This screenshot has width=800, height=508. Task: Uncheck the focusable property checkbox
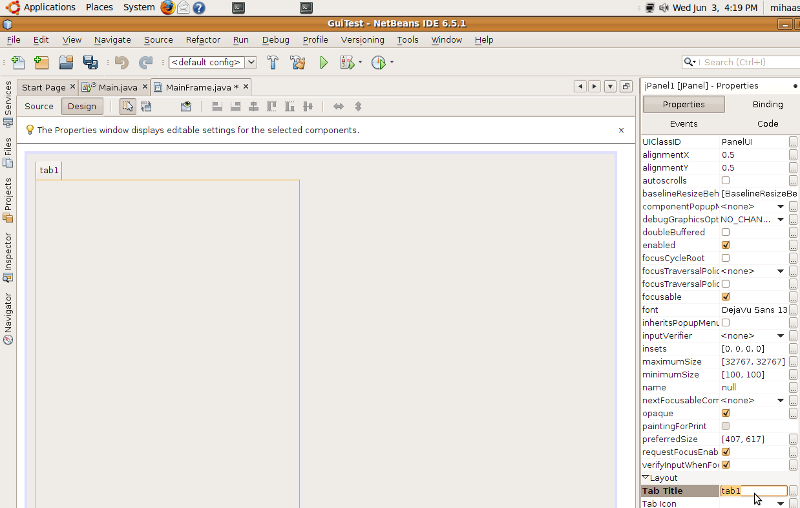tap(726, 297)
